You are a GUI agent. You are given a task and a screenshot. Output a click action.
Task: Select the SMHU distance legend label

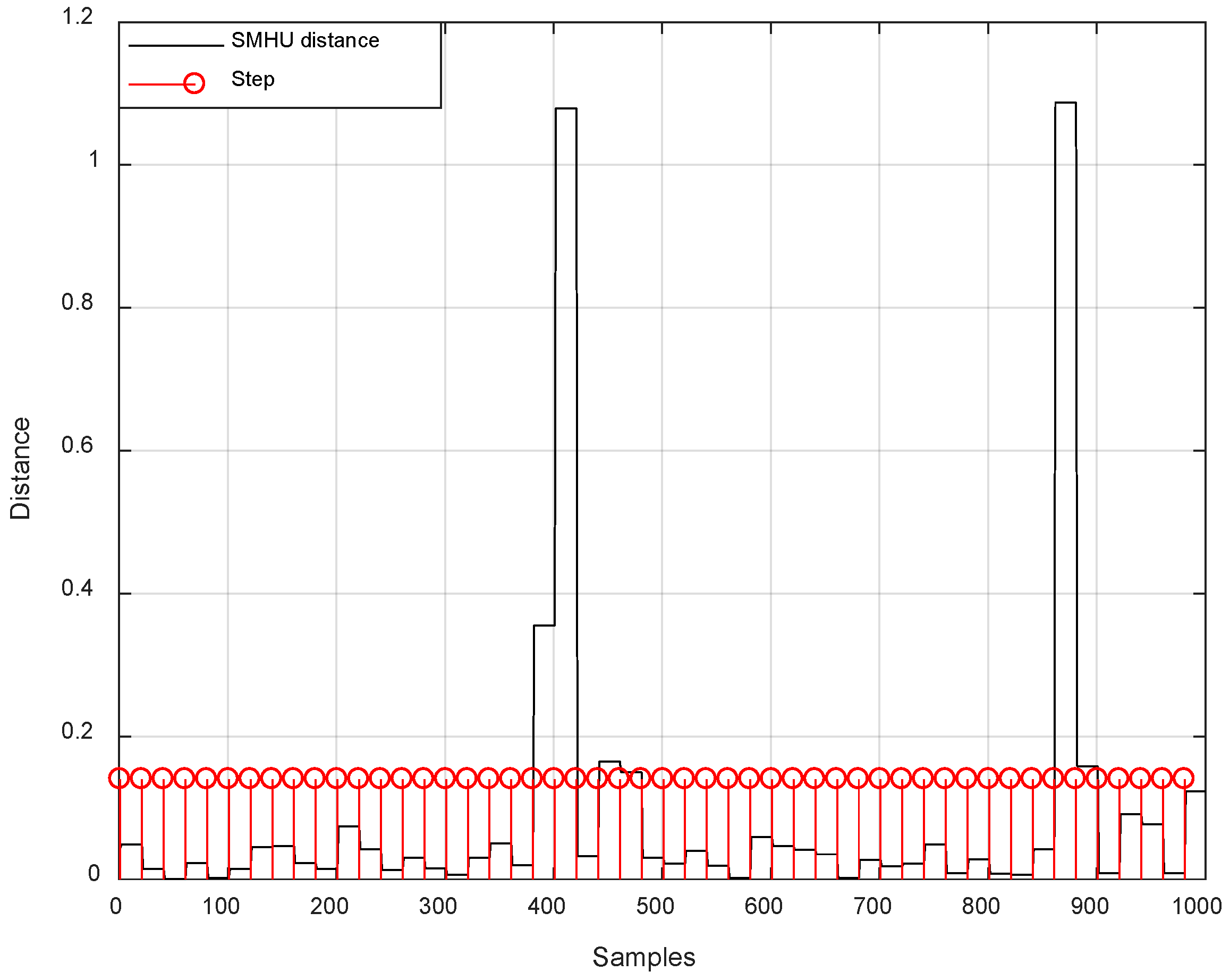[304, 40]
